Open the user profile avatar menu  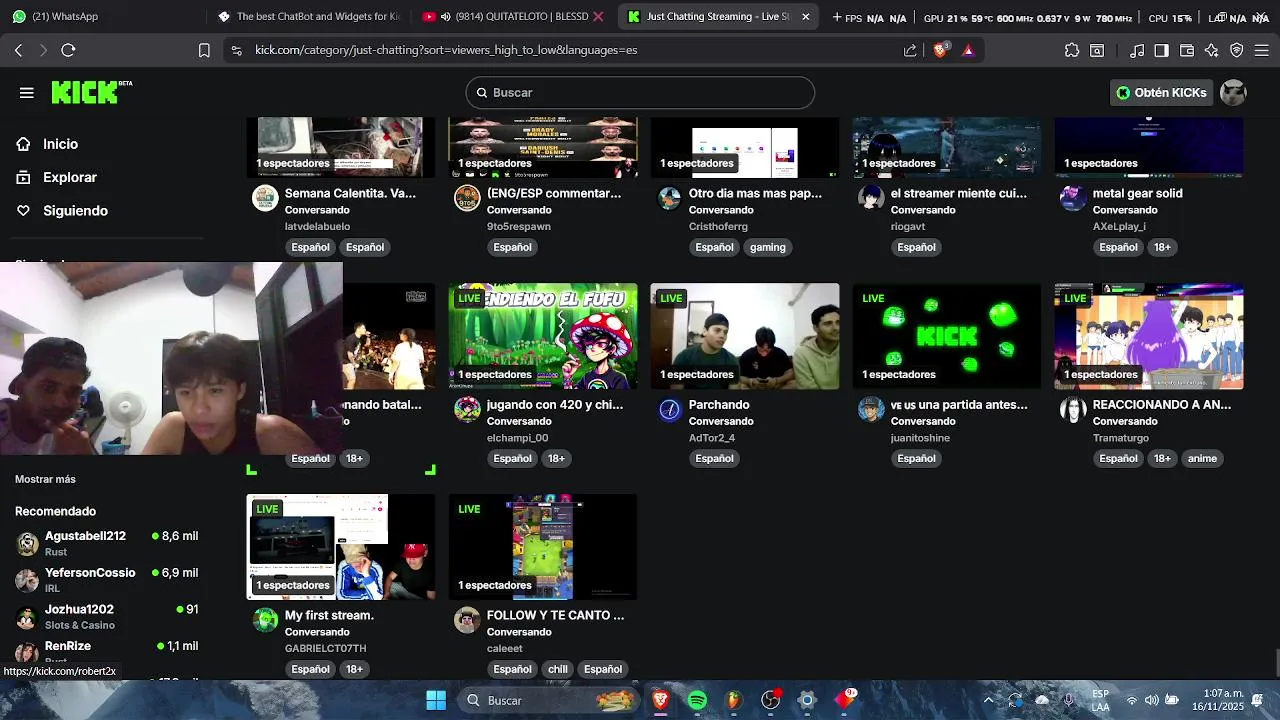1234,93
